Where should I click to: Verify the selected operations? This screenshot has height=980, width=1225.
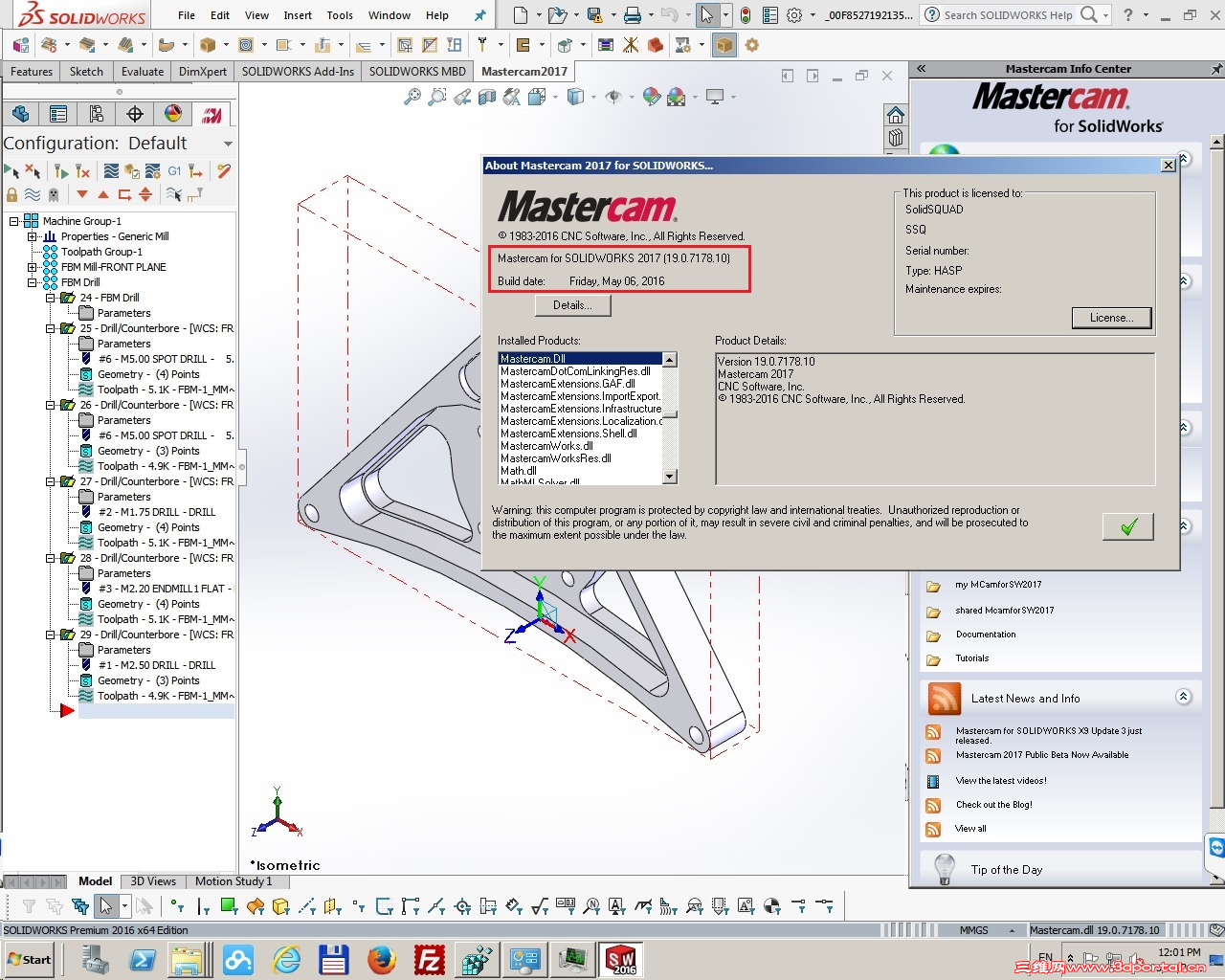[x=132, y=171]
